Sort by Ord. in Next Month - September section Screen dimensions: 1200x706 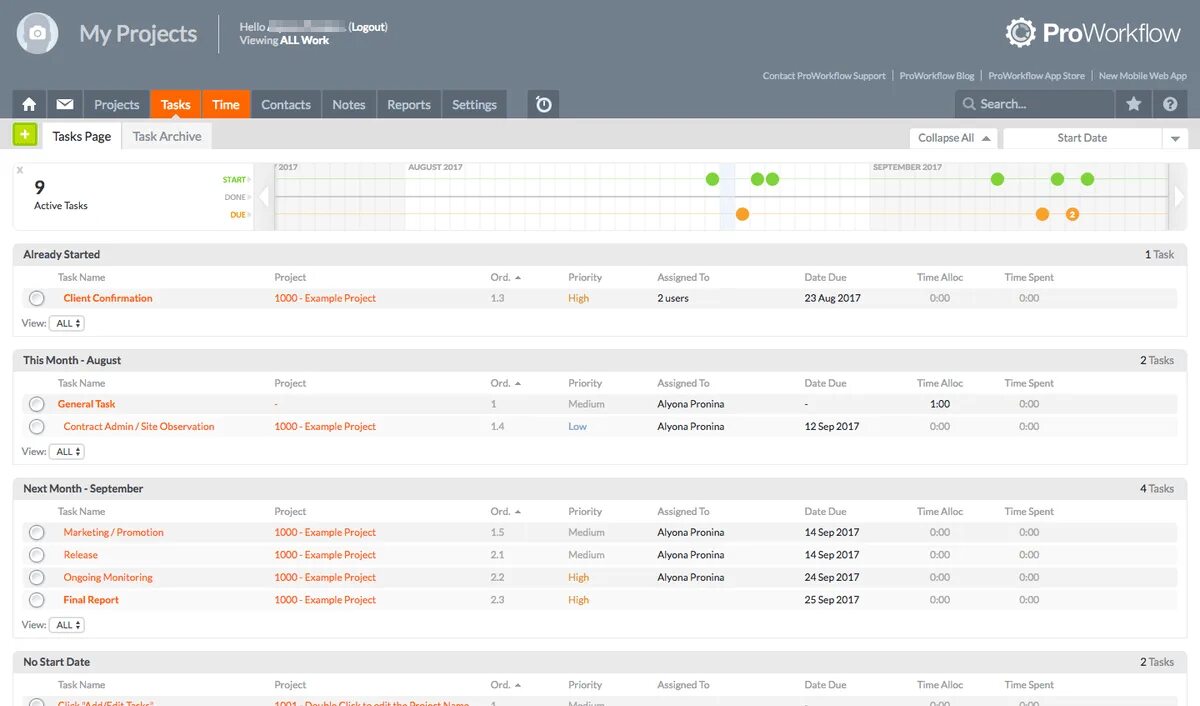(x=506, y=511)
